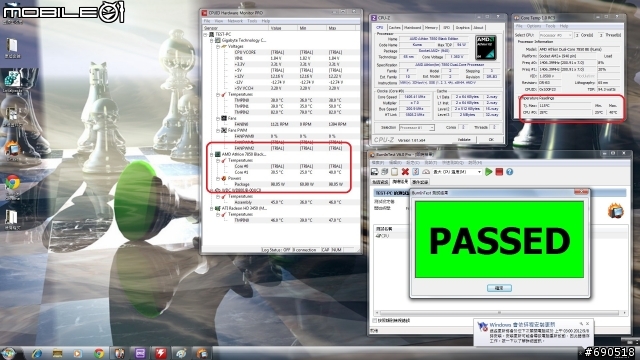Switch to the Graphics tab in CPU-Z
Screen dimensions: 640x360
coord(462,28)
